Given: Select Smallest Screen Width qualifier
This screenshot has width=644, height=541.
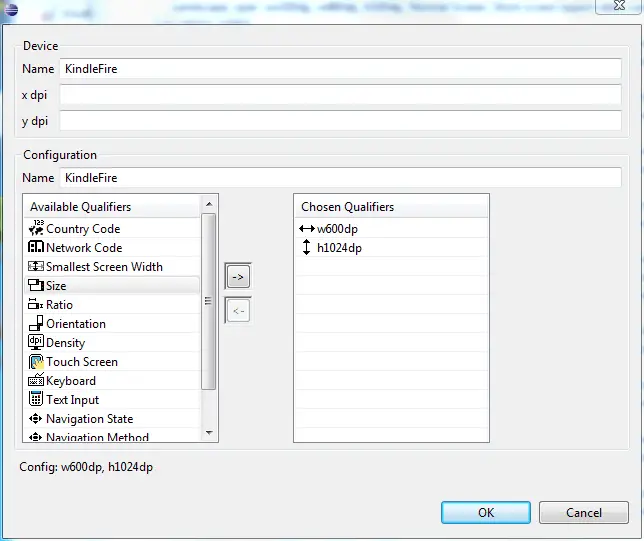Looking at the screenshot, I should tap(112, 266).
